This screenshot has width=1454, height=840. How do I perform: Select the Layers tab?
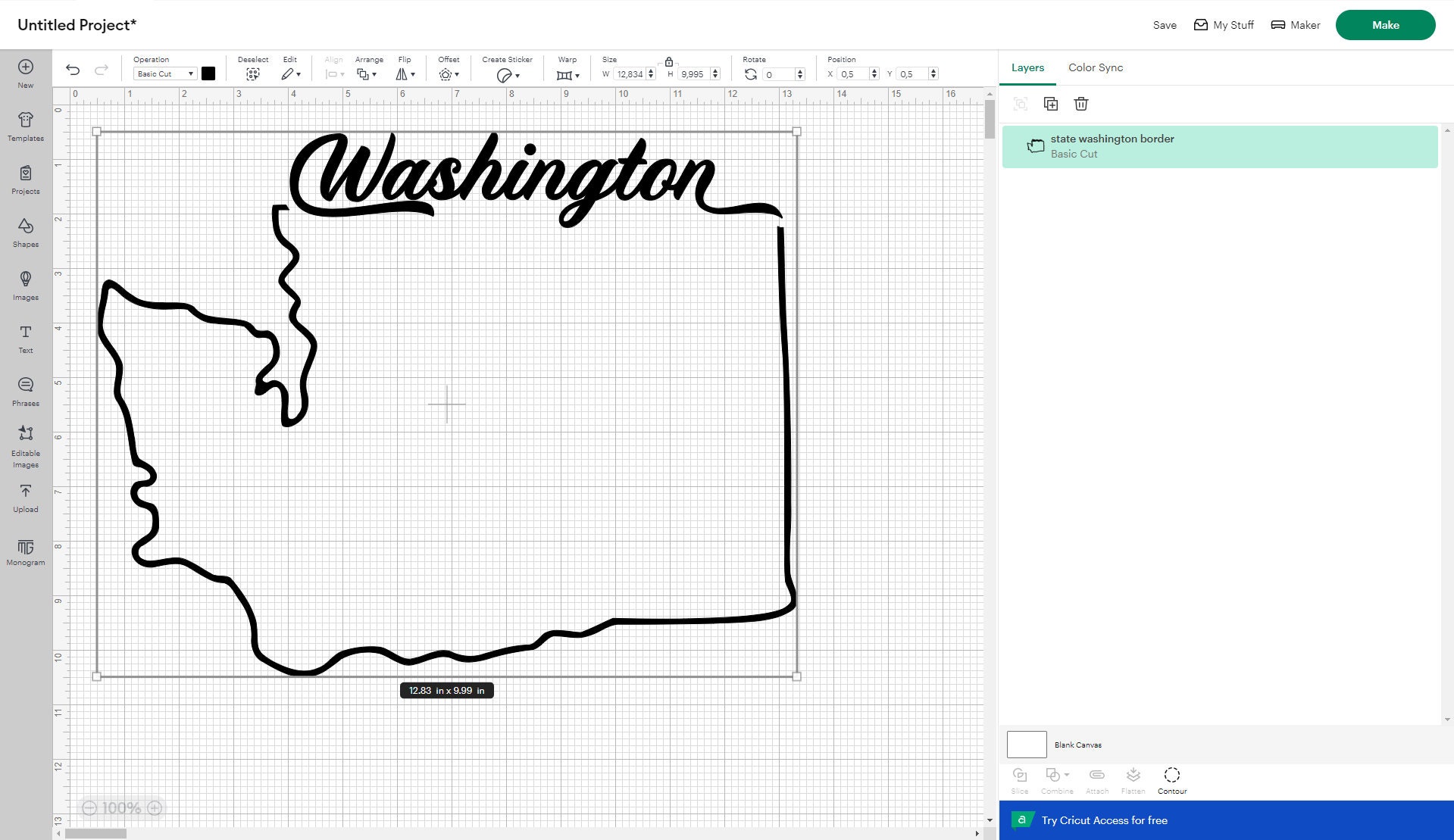coord(1027,67)
